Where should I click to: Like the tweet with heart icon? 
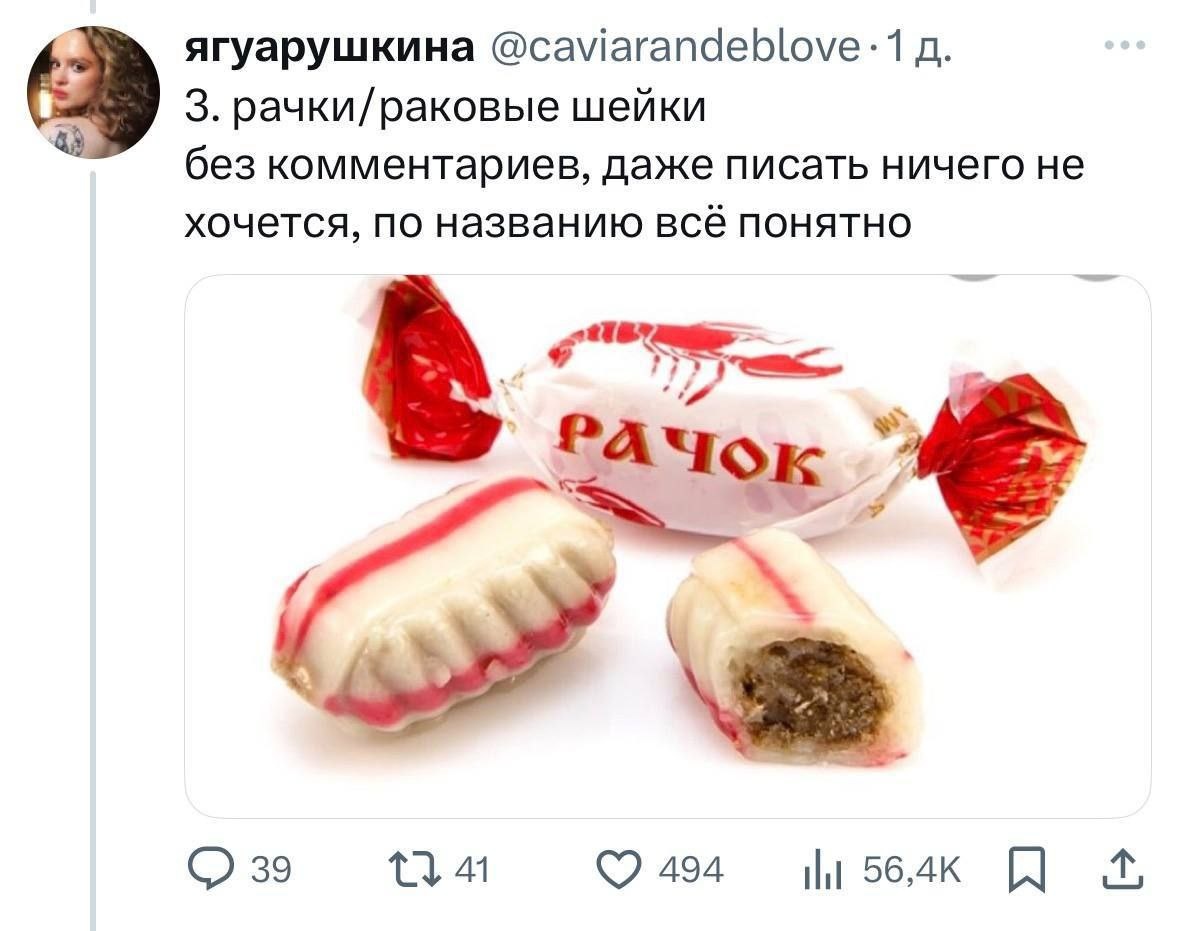pyautogui.click(x=619, y=870)
